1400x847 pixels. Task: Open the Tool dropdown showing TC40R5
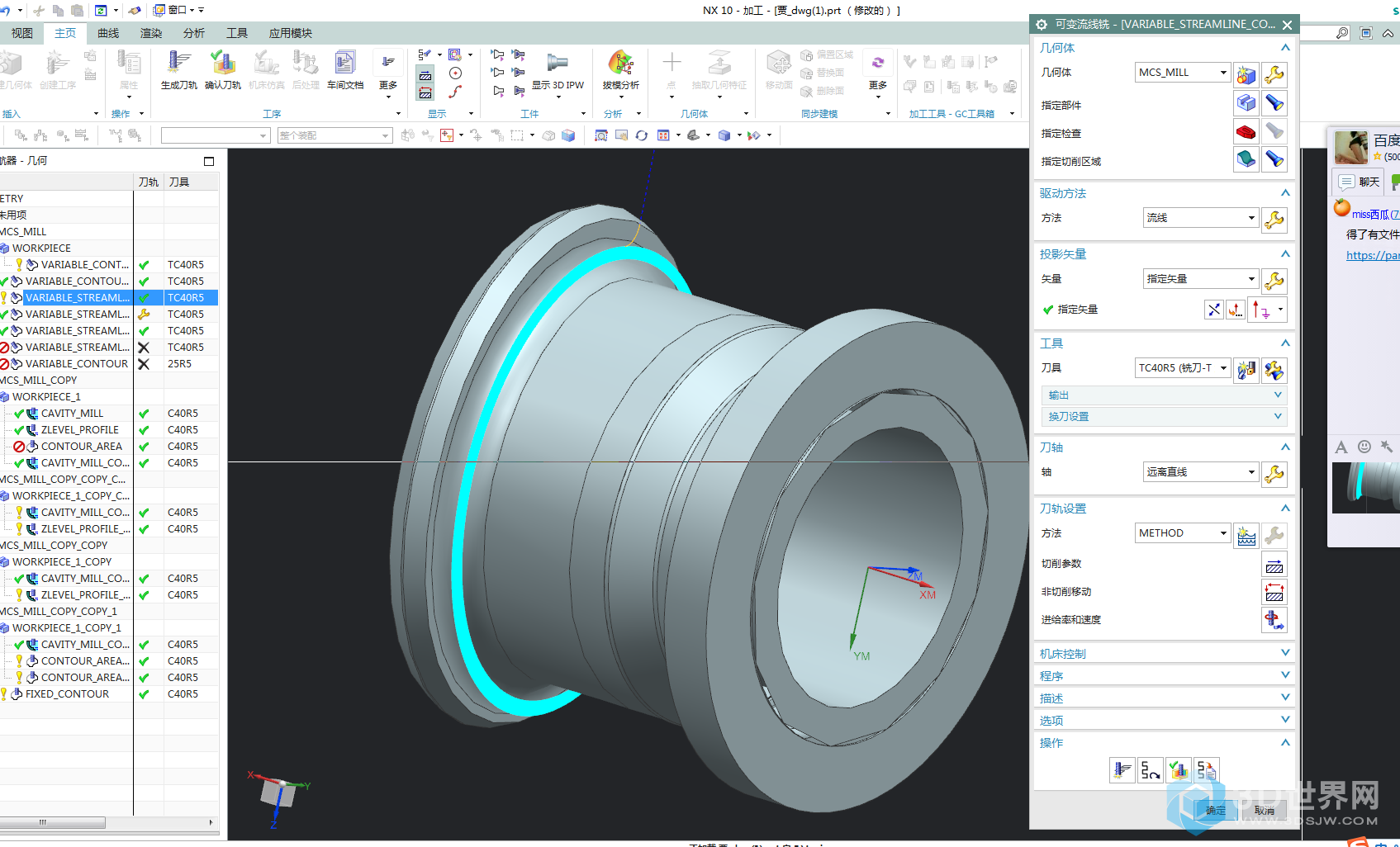pos(1183,368)
